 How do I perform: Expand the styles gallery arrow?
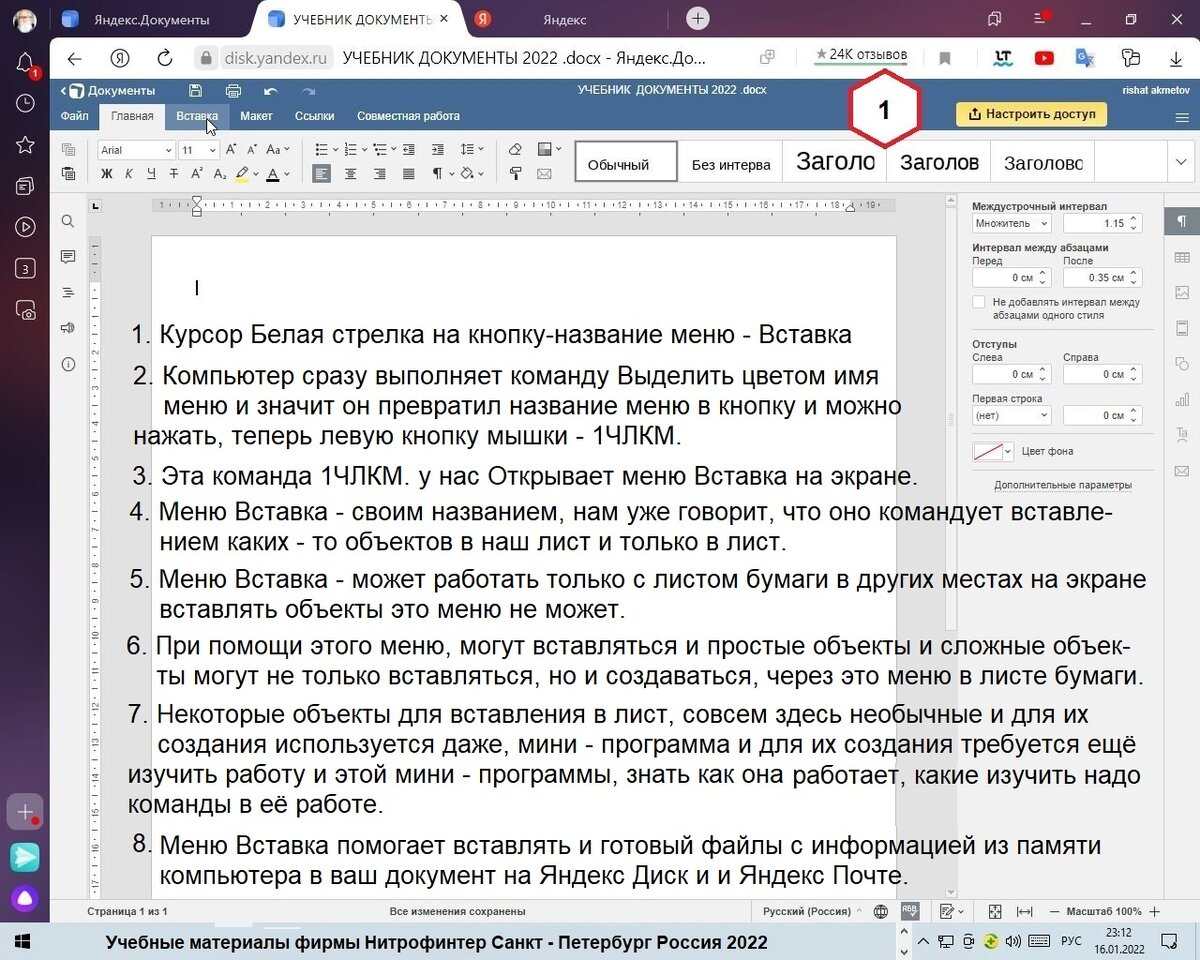pyautogui.click(x=1182, y=162)
